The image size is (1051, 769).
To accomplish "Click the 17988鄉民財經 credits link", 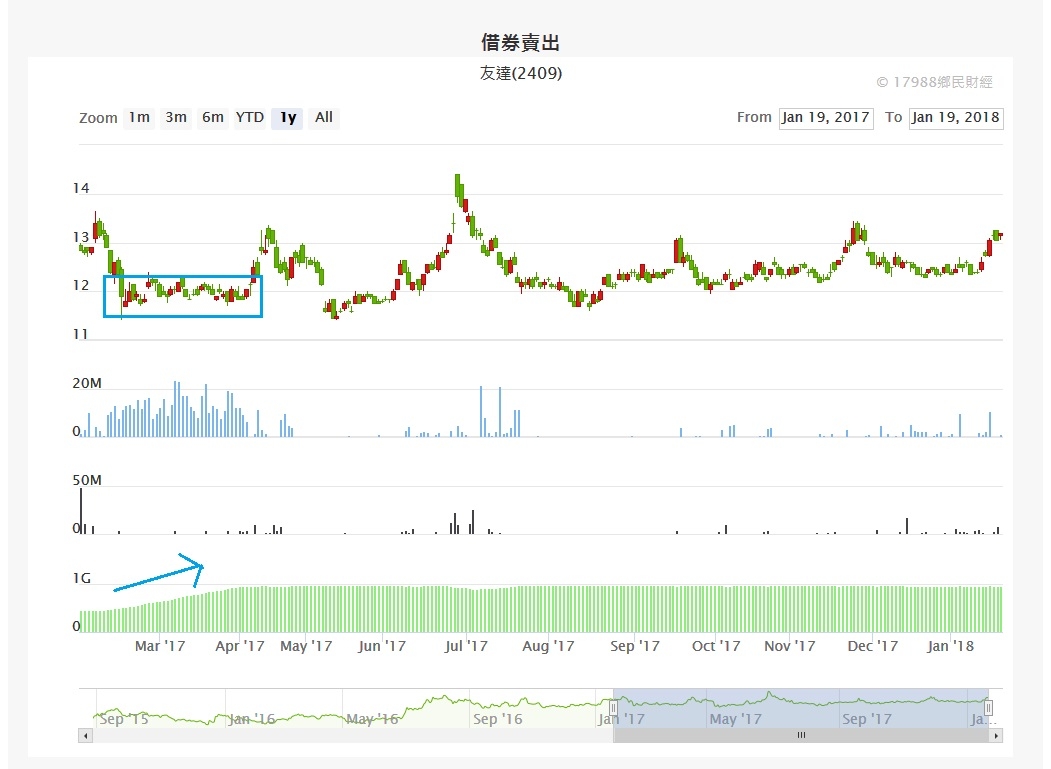I will pos(934,82).
